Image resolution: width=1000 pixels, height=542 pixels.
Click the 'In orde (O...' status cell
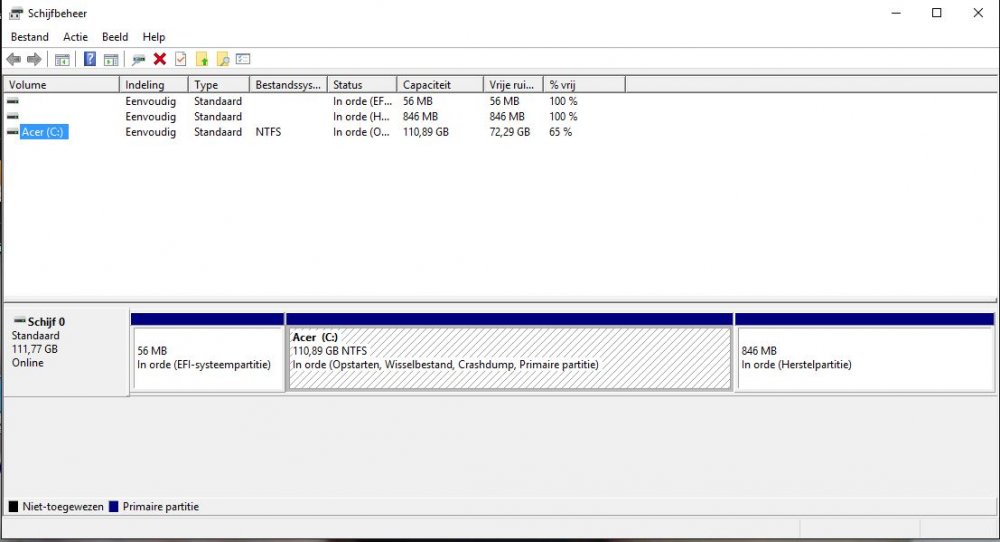(x=361, y=132)
